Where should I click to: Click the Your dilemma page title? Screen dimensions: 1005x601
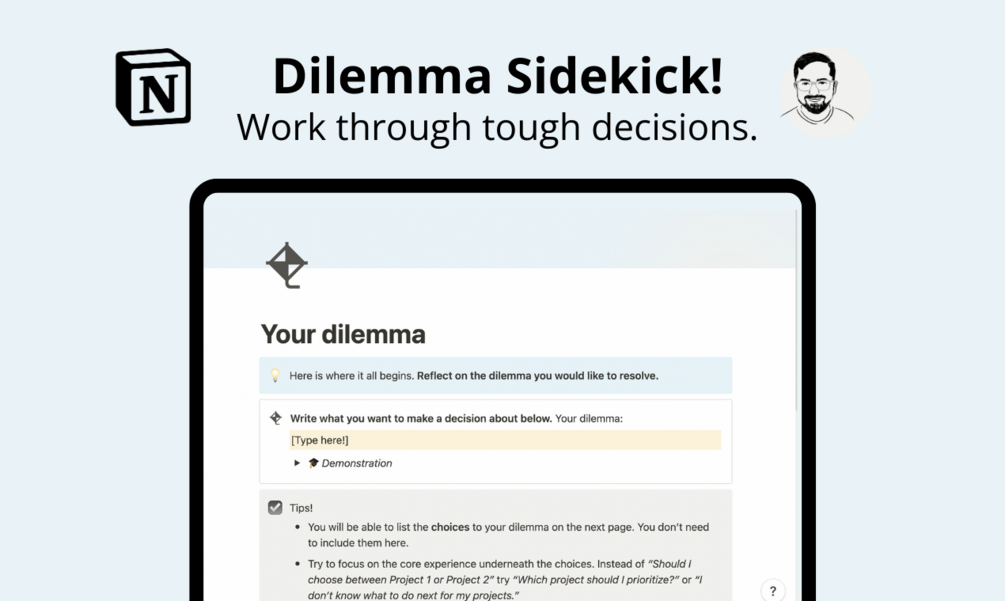343,334
